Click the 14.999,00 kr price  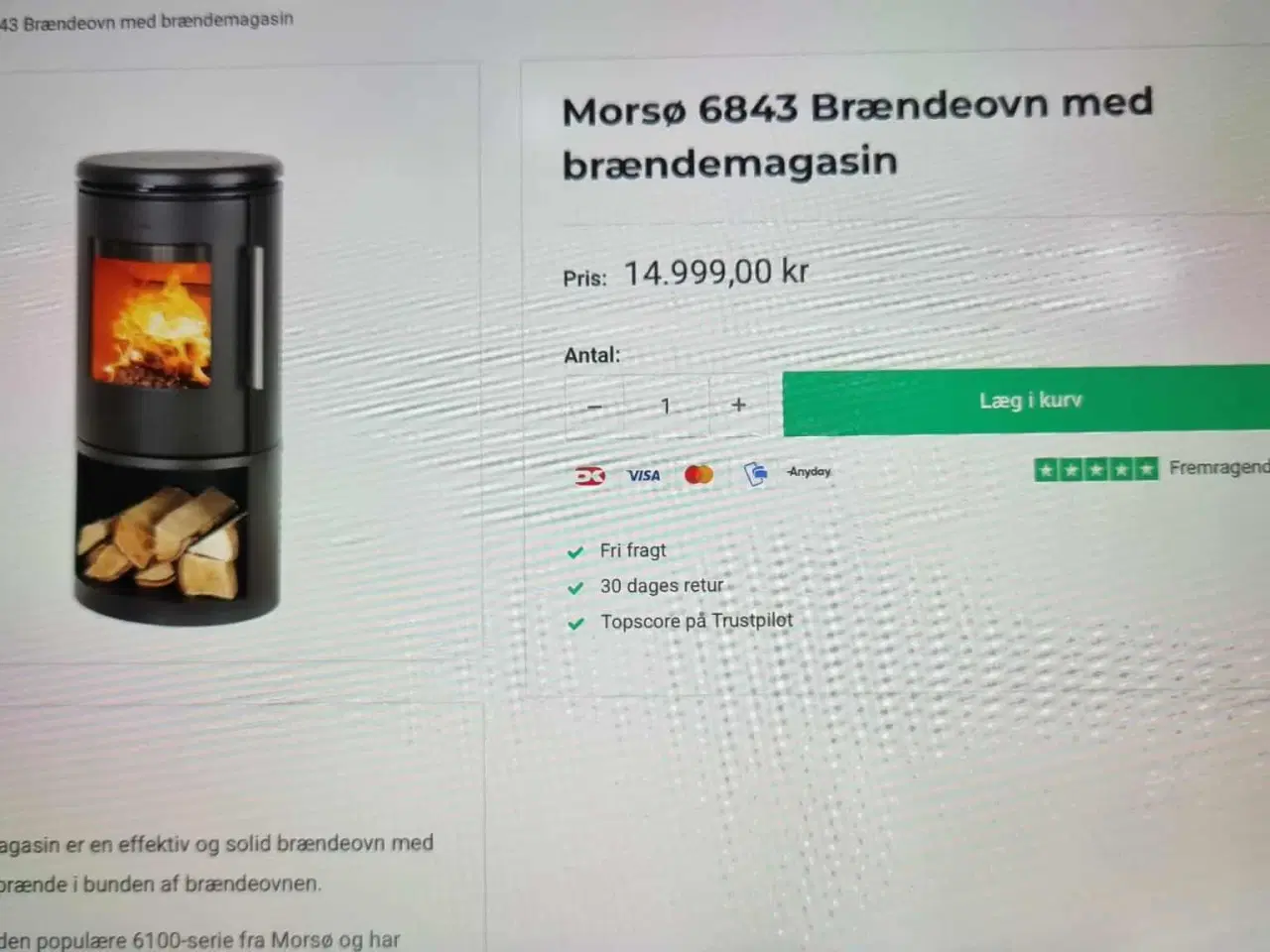(715, 272)
